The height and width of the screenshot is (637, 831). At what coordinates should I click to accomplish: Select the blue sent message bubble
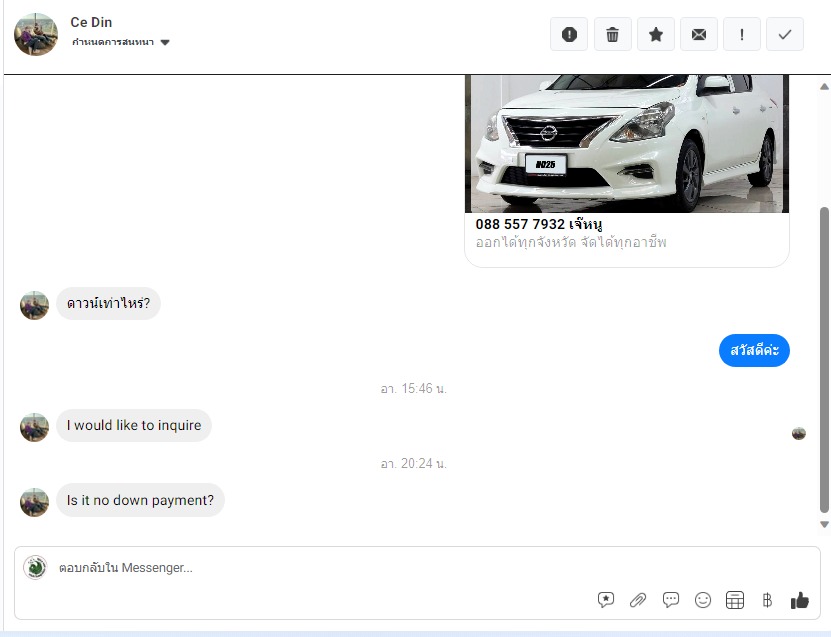(x=754, y=350)
